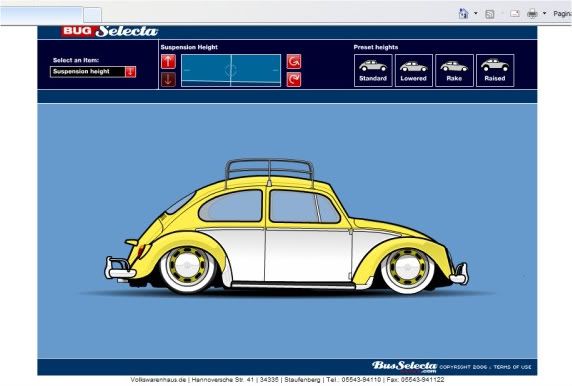The image size is (572, 386).
Task: Expand the browser Print dropdown arrow
Action: pyautogui.click(x=544, y=13)
